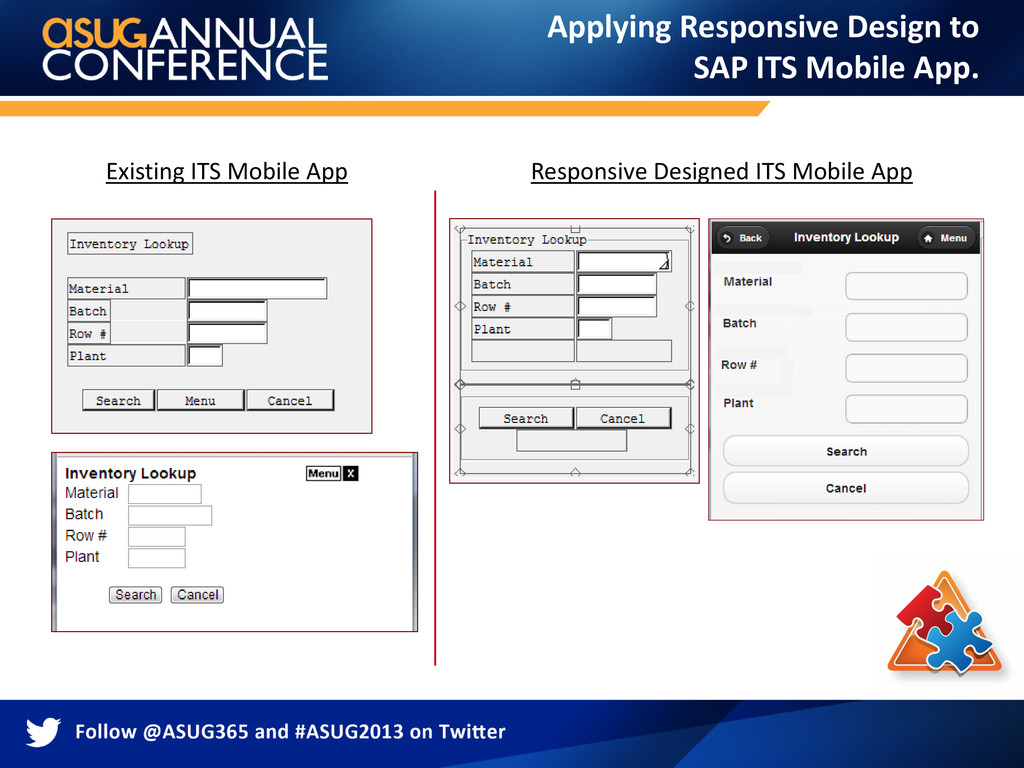Click Material field in layout designer view
This screenshot has width=1024, height=768.
pos(624,262)
